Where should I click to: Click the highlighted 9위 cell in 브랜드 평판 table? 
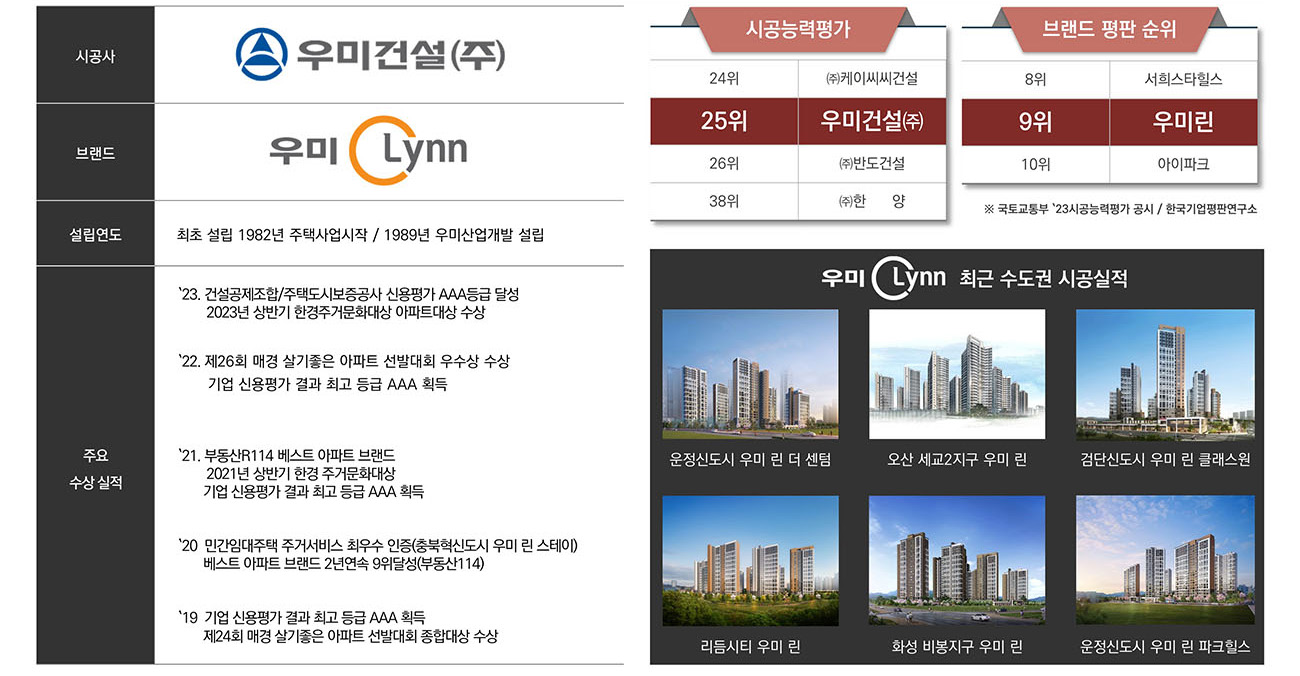point(1036,121)
